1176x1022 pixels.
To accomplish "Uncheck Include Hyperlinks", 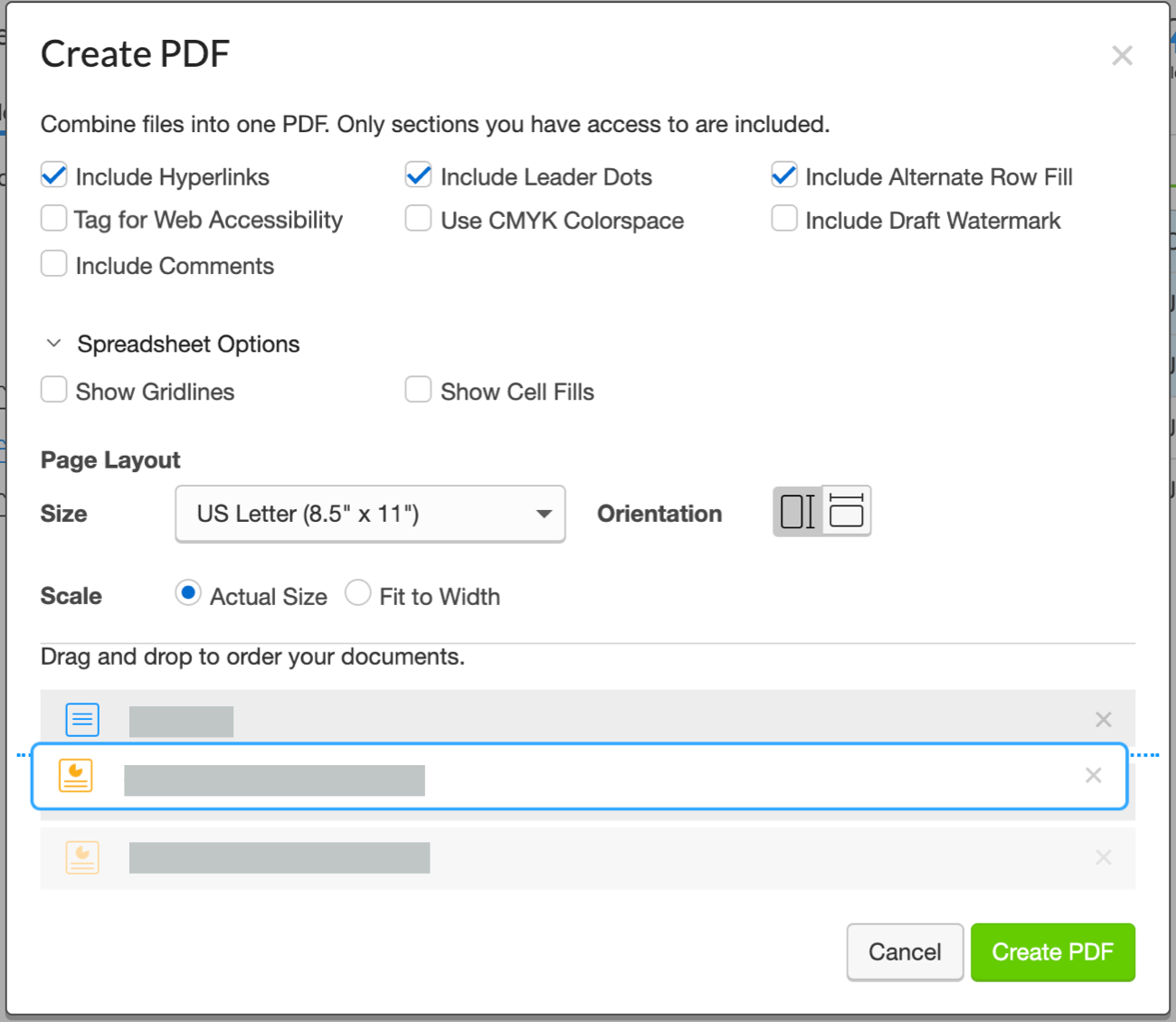I will (x=54, y=175).
